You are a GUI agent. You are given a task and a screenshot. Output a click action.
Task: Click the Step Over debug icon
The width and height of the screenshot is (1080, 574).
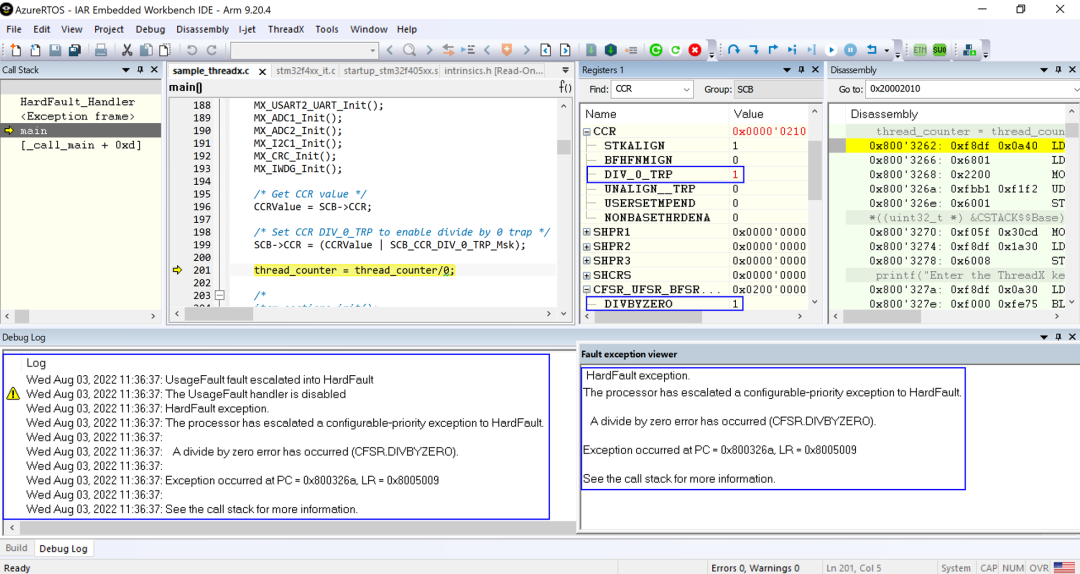coord(734,50)
